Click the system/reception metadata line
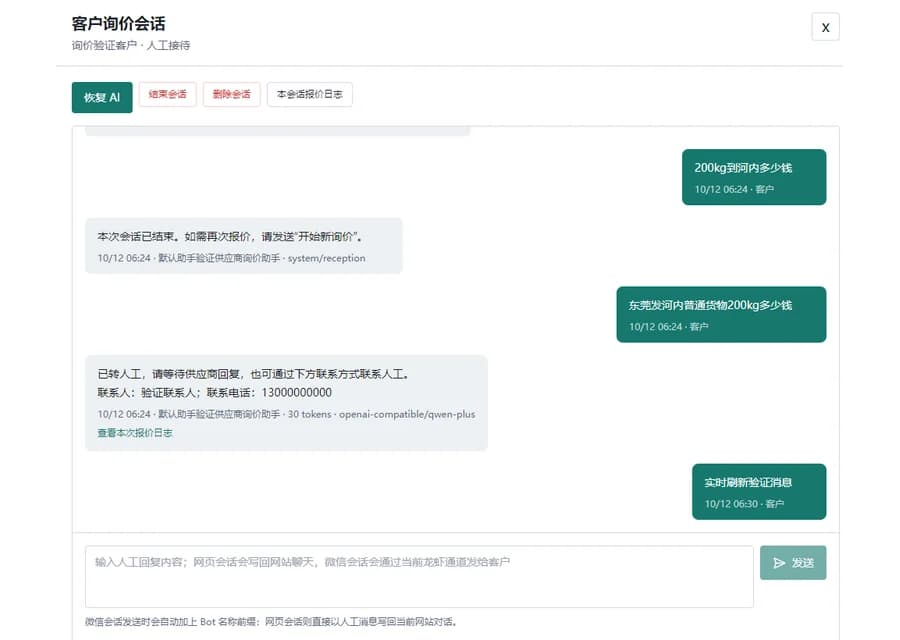 click(231, 258)
